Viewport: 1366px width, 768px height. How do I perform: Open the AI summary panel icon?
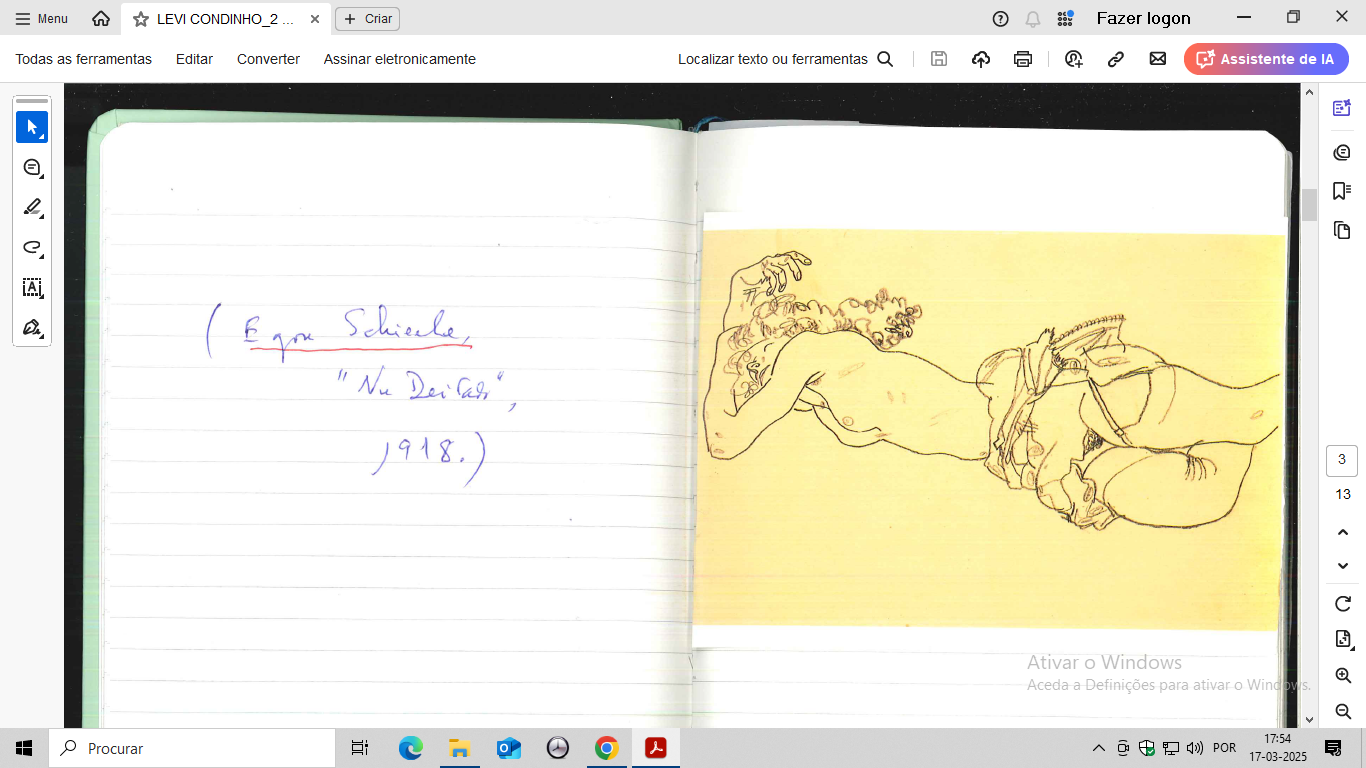[x=1342, y=108]
